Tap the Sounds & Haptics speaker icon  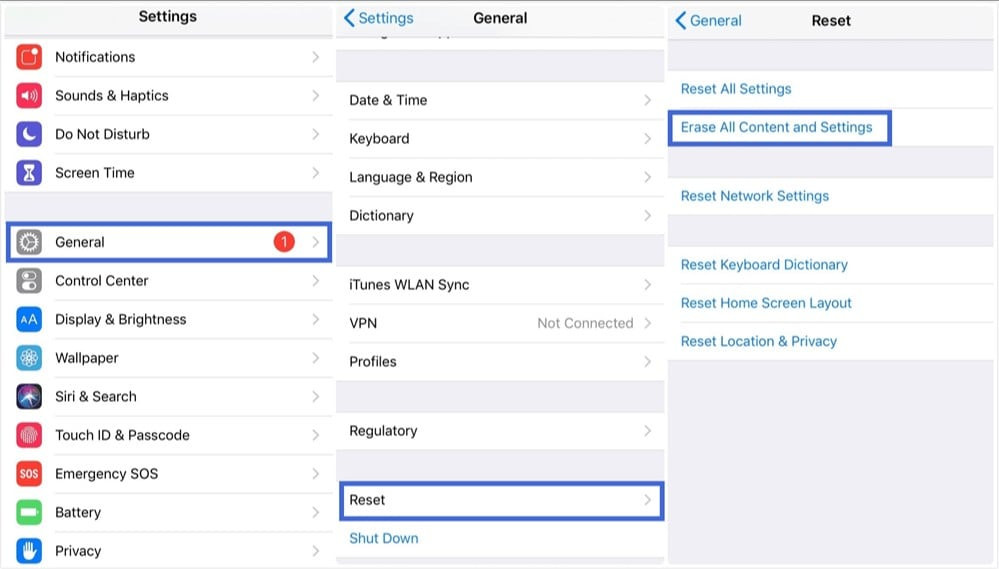click(x=29, y=96)
